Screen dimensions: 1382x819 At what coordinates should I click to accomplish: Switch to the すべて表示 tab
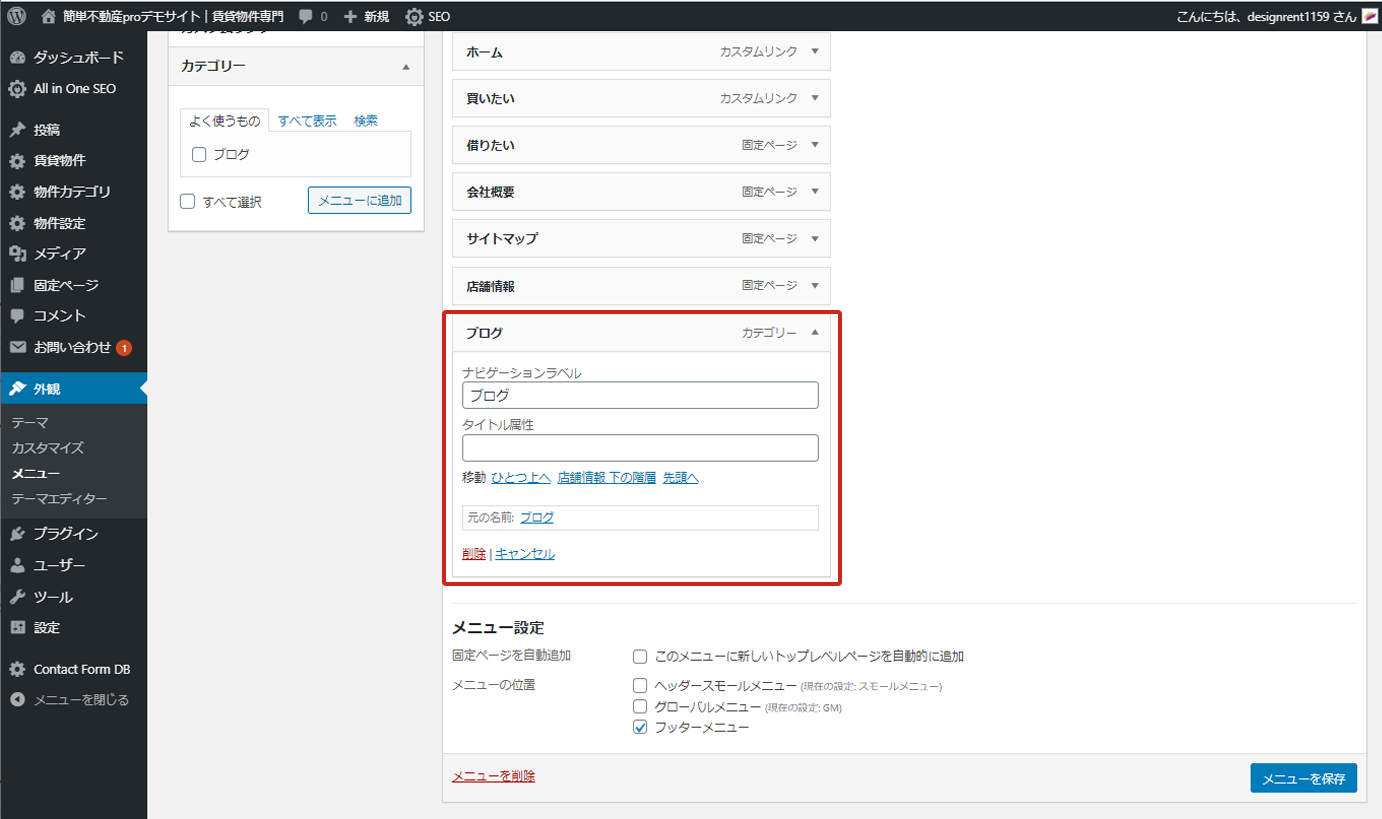307,121
